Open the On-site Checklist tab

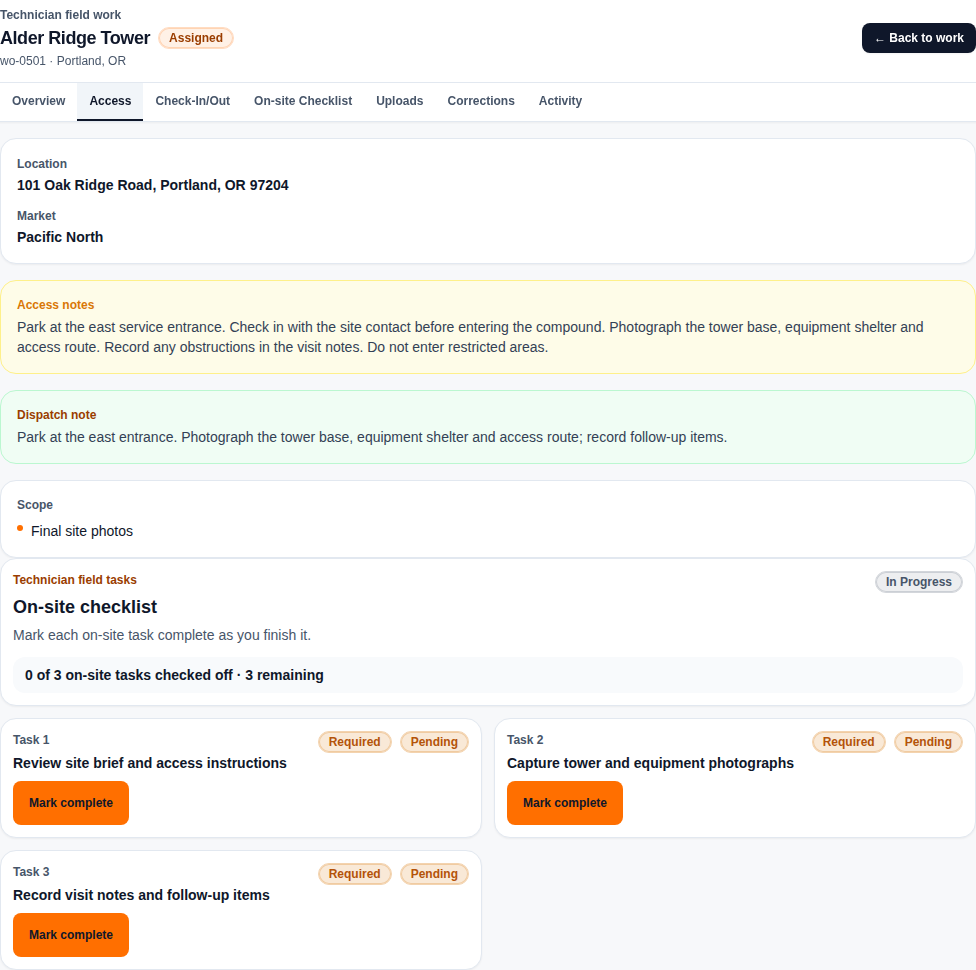pos(303,101)
